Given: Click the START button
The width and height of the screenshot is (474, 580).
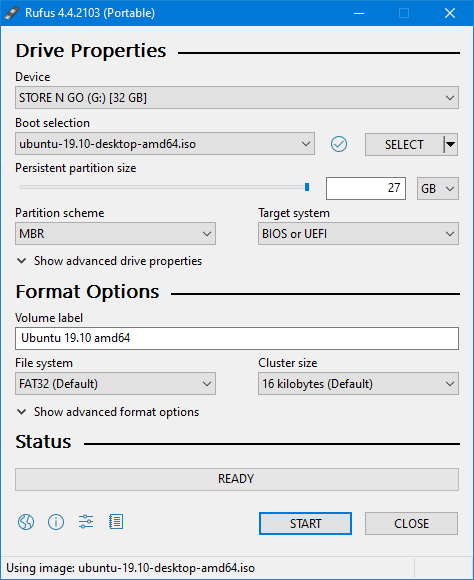Looking at the screenshot, I should [x=305, y=523].
